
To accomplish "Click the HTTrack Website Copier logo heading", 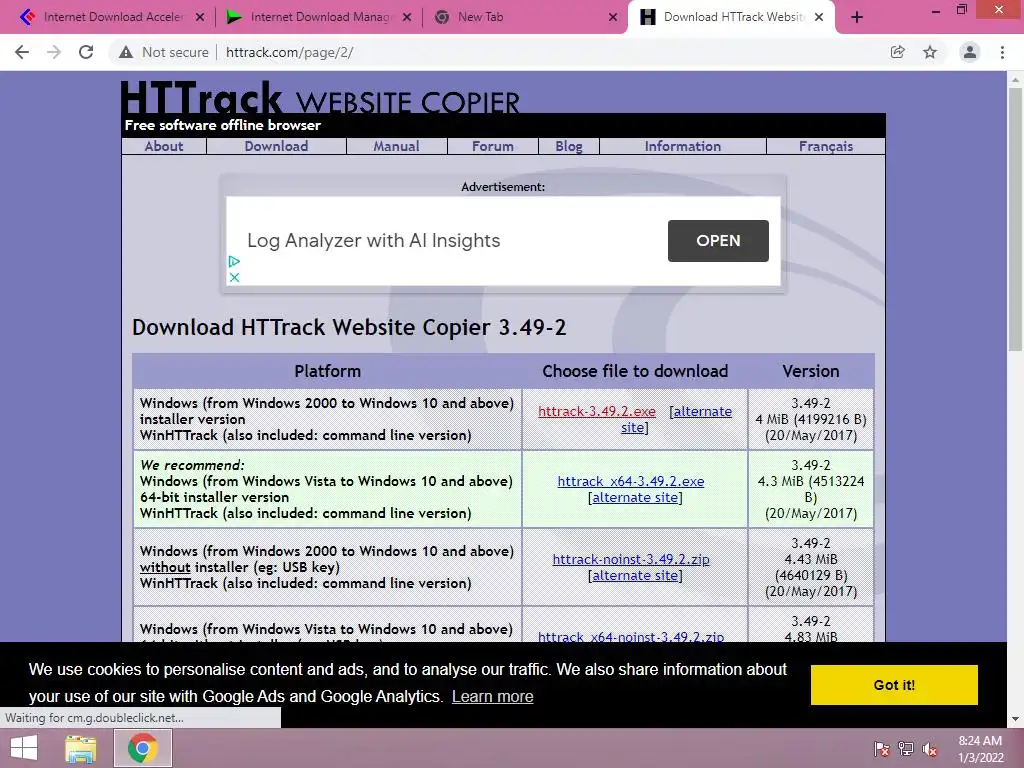I will click(x=320, y=97).
